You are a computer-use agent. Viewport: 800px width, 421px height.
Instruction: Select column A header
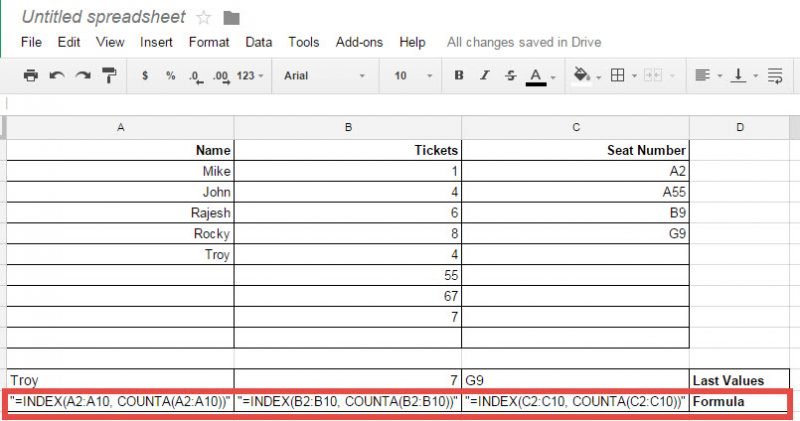tap(120, 127)
